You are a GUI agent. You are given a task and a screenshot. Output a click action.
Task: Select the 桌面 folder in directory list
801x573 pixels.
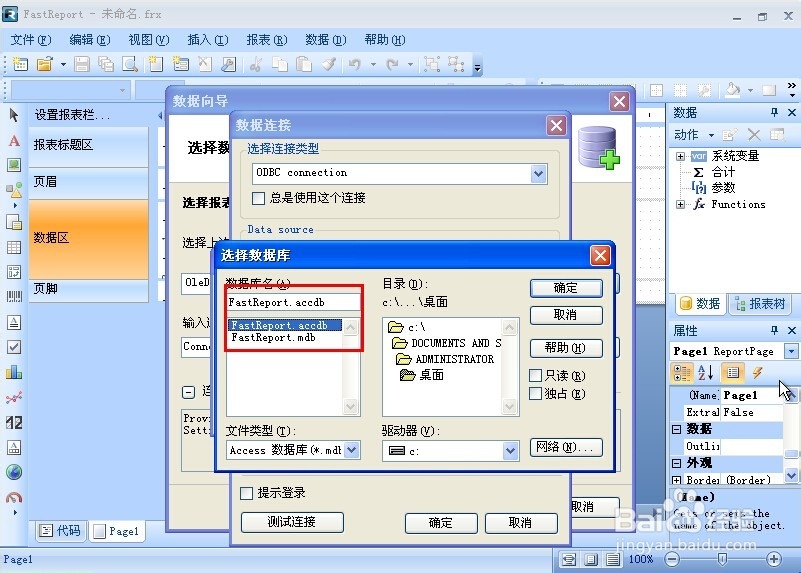click(x=422, y=375)
